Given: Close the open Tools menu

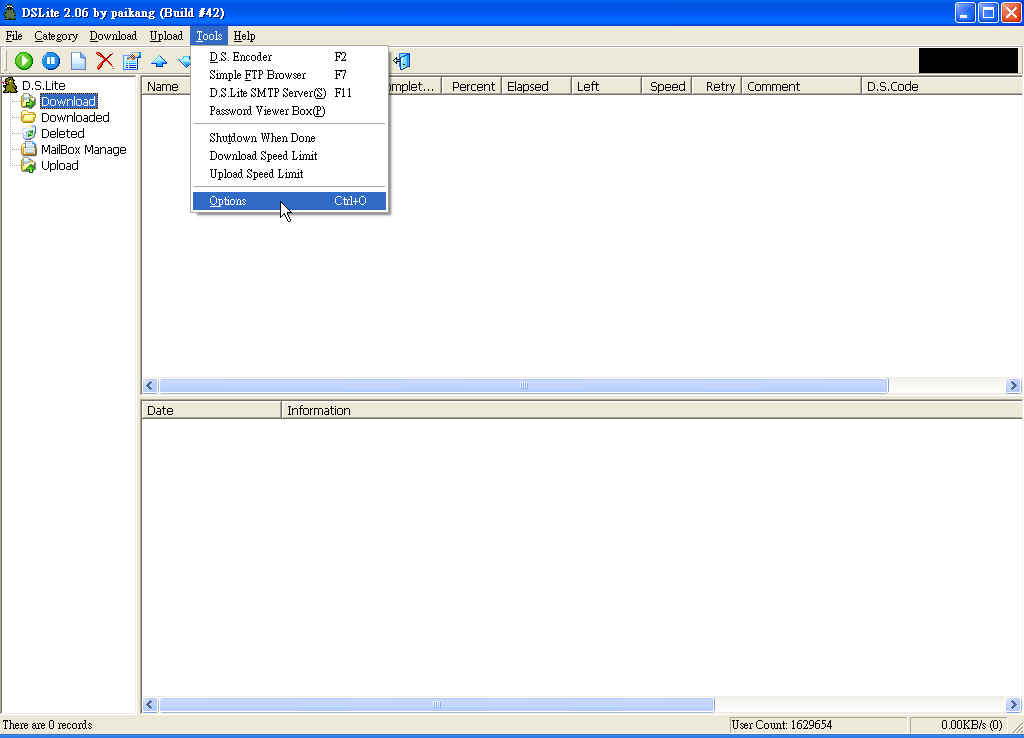Looking at the screenshot, I should (209, 36).
